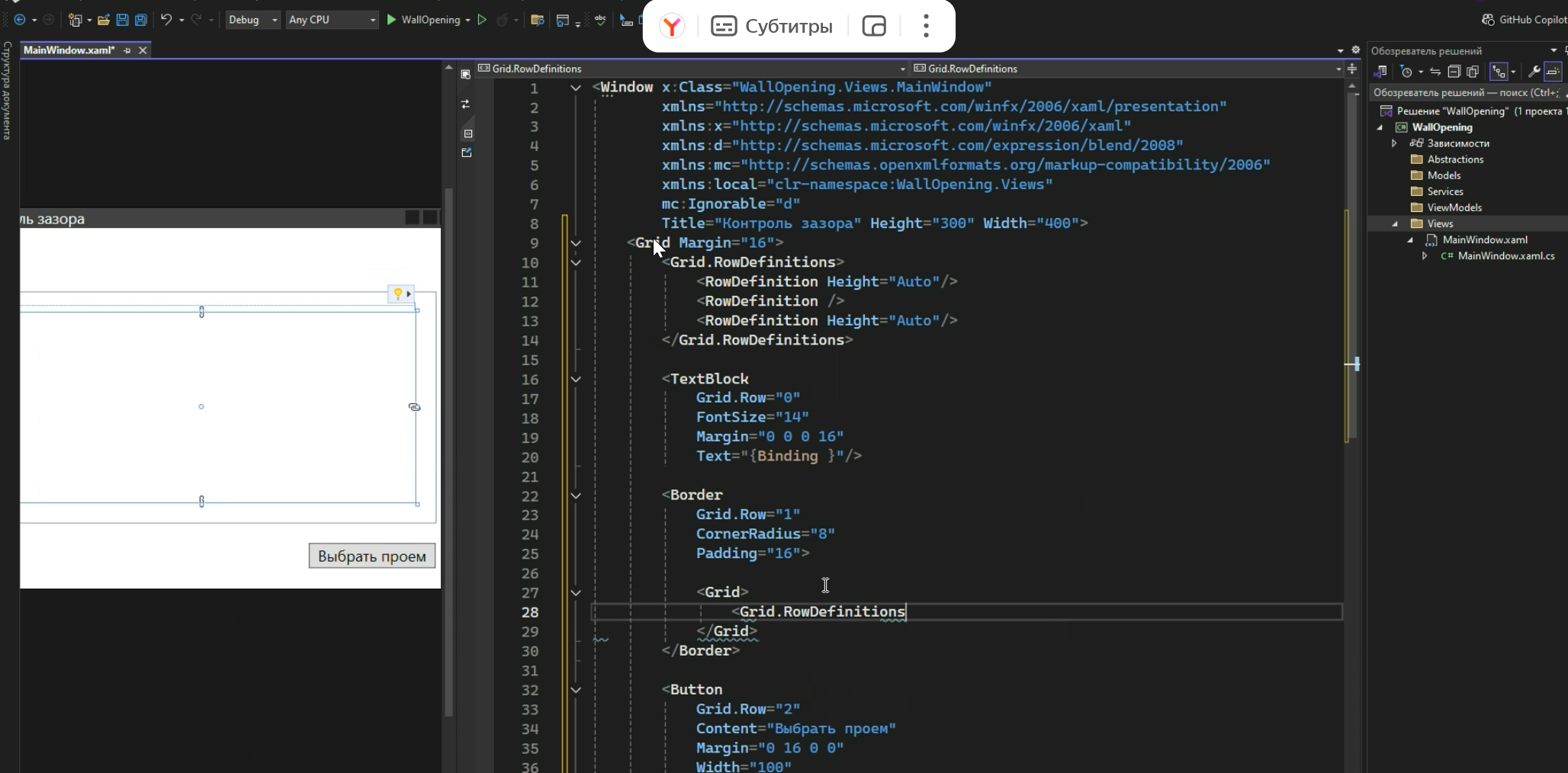Open the Debug configuration dropdown

click(253, 20)
